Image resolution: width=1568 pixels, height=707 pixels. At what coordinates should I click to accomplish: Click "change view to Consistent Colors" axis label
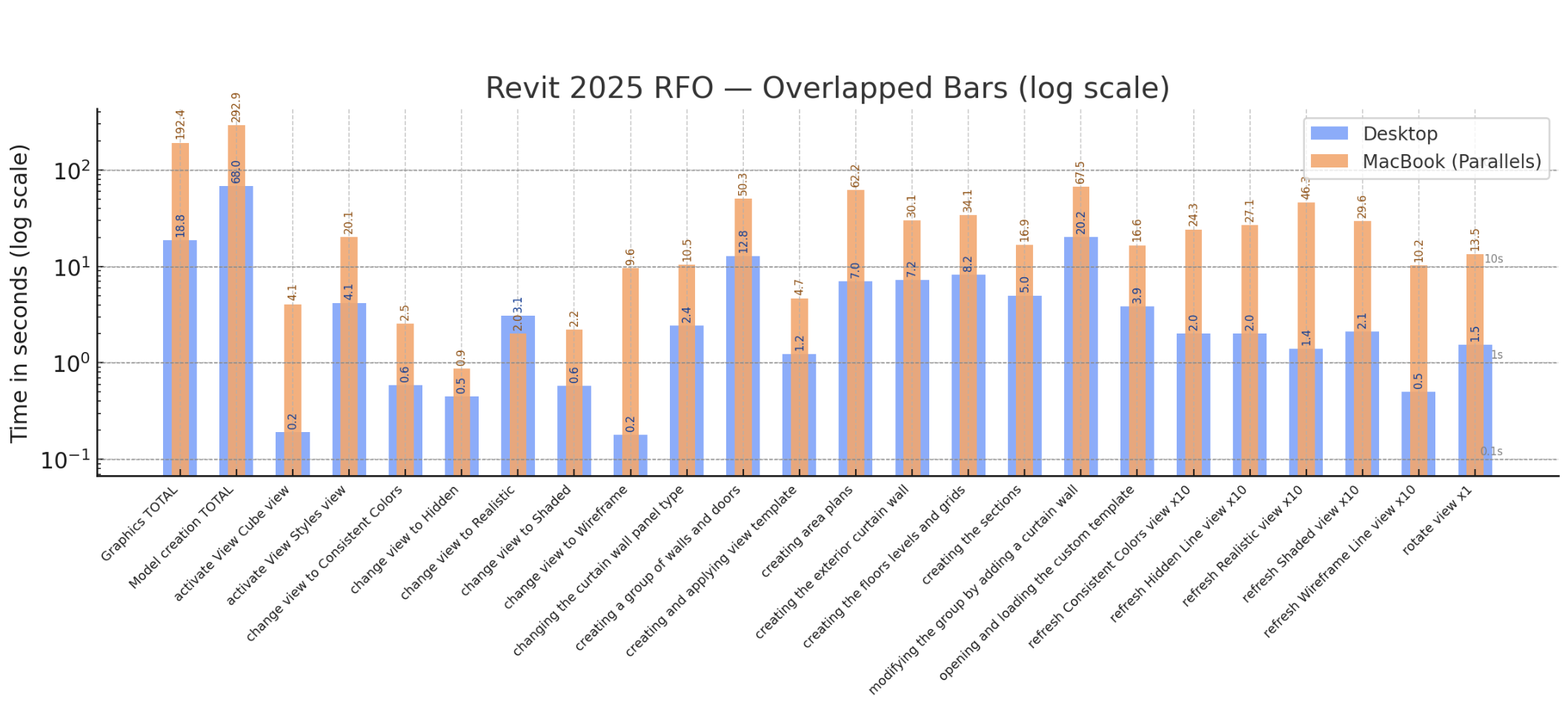[324, 564]
